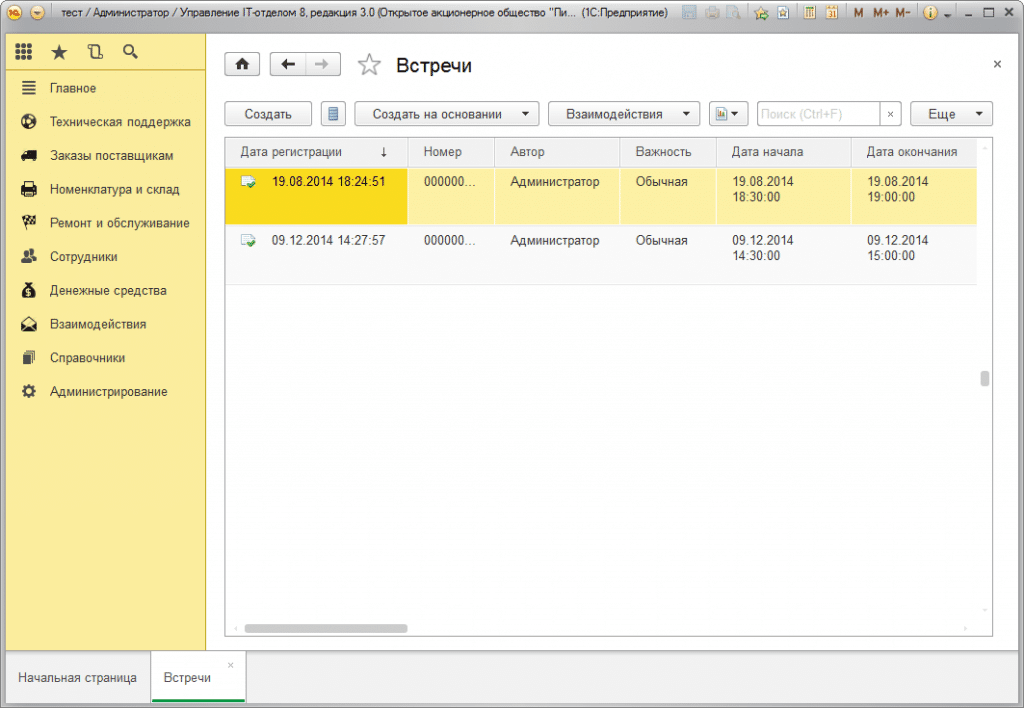
Task: Open the favorites star in sidebar
Action: click(59, 52)
